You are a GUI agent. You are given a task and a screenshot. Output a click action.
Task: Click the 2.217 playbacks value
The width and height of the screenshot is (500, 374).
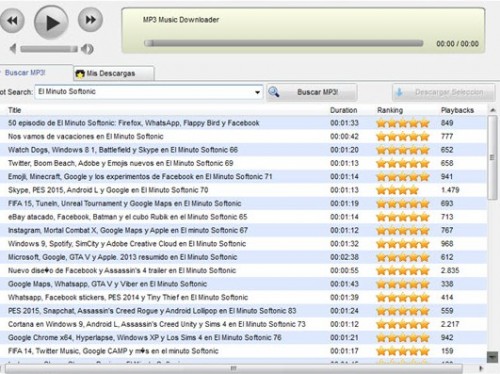pos(450,324)
